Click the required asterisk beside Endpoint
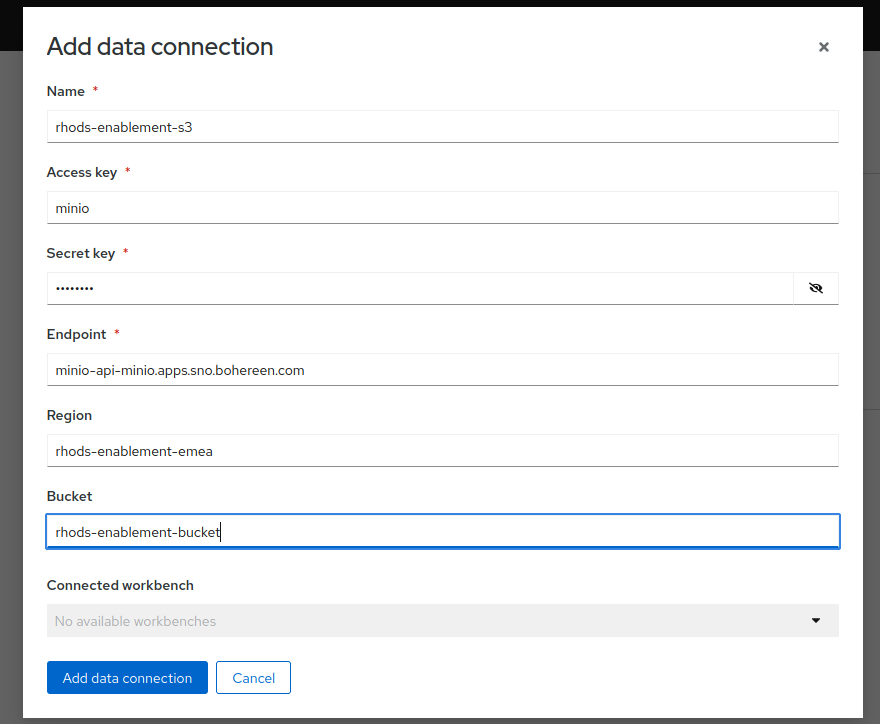Image resolution: width=880 pixels, height=724 pixels. (116, 334)
